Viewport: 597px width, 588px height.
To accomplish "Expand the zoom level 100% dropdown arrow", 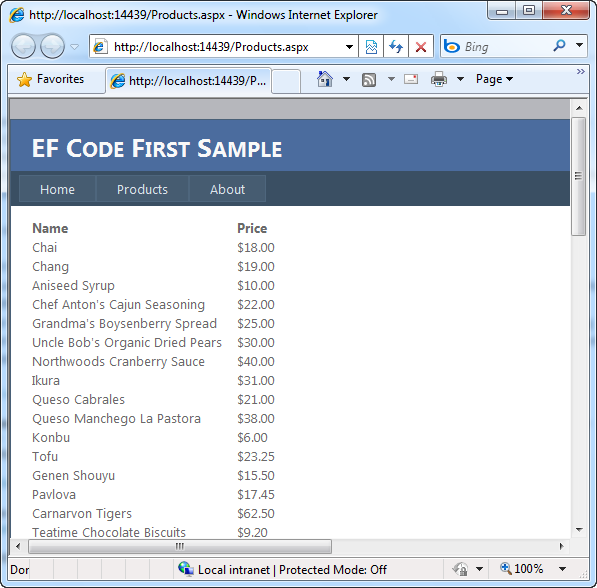I will [562, 569].
